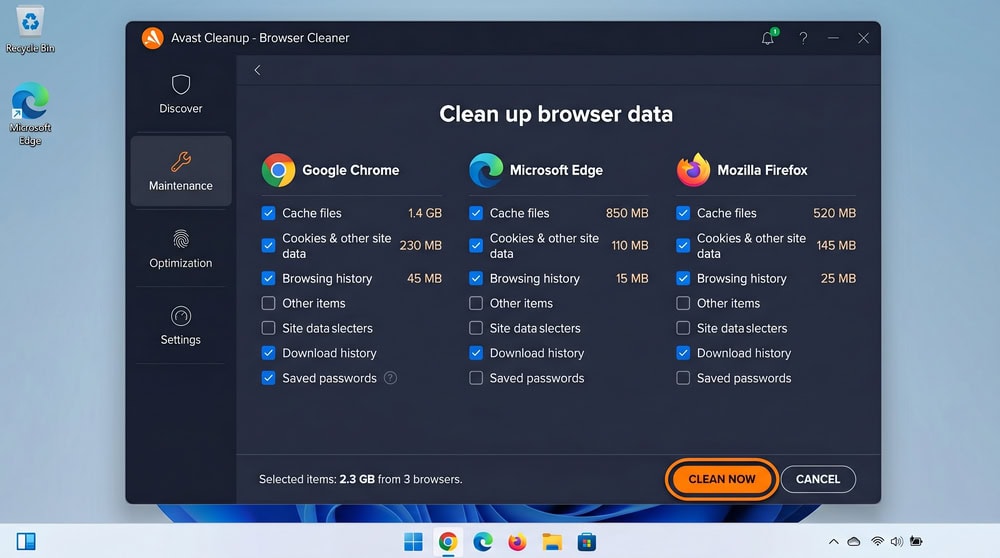Click the Clean up browser data heading

(x=556, y=114)
